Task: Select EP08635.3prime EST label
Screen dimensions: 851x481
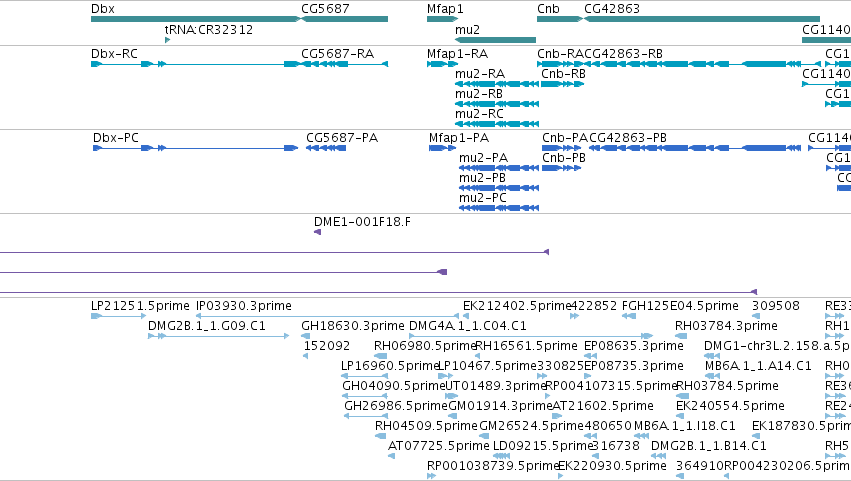Action: point(633,346)
